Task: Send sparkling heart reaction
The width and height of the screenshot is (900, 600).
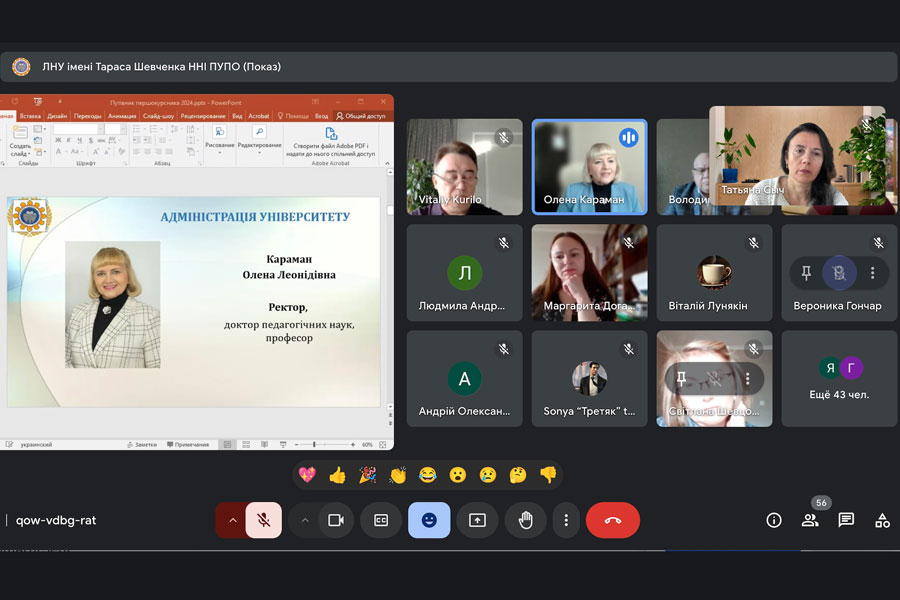Action: (308, 475)
